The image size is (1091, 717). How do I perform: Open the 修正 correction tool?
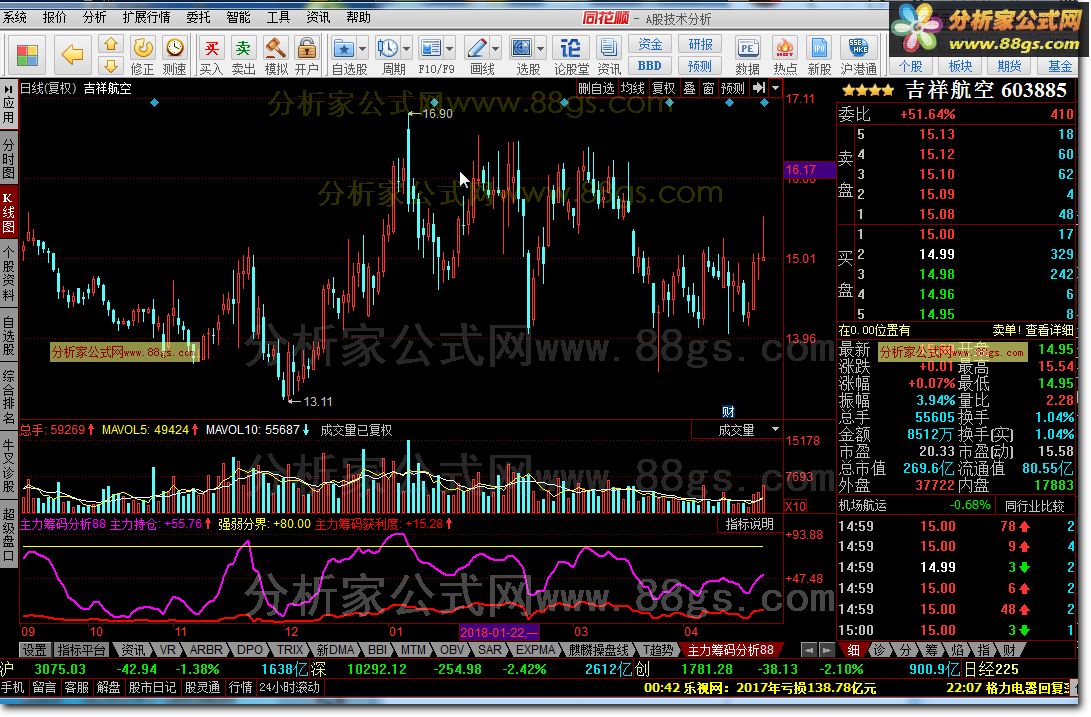143,55
